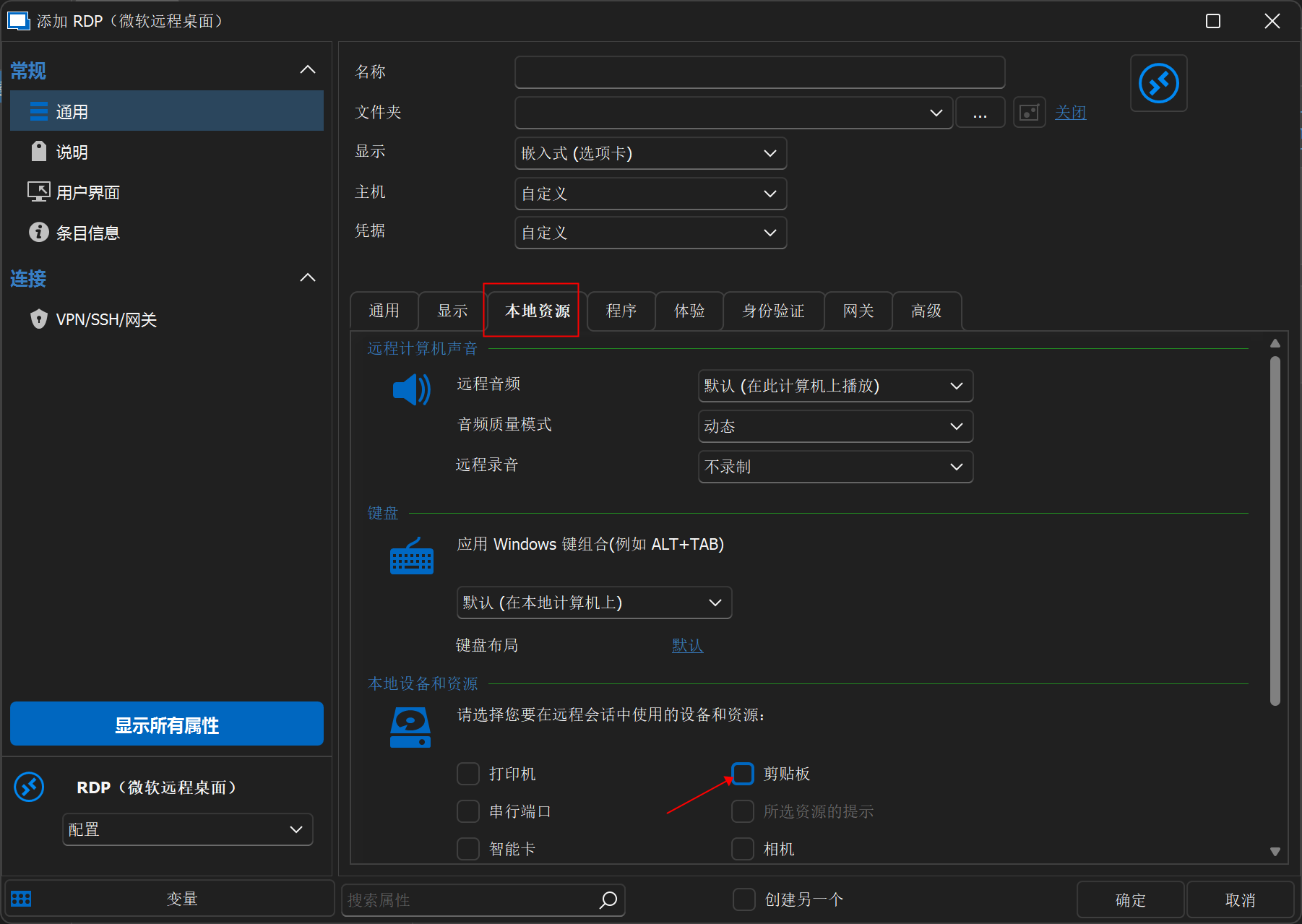Click the 默认 keyboard layout link

pos(687,646)
